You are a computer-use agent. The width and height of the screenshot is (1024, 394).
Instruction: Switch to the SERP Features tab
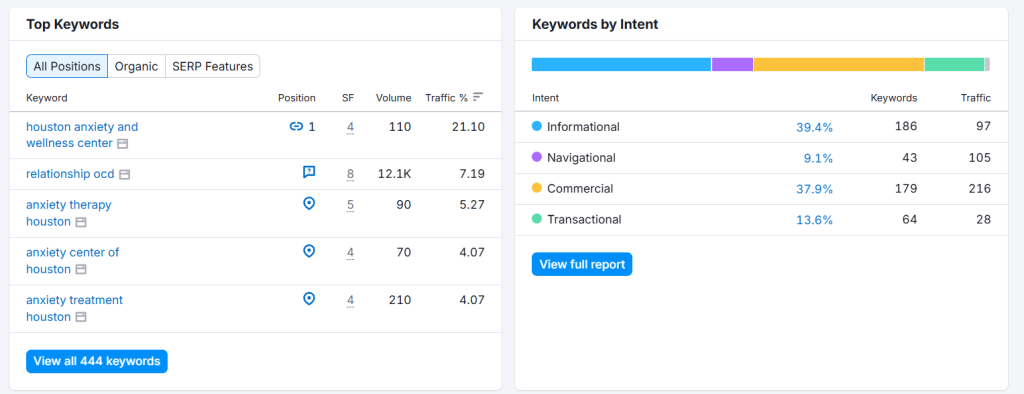pos(212,66)
